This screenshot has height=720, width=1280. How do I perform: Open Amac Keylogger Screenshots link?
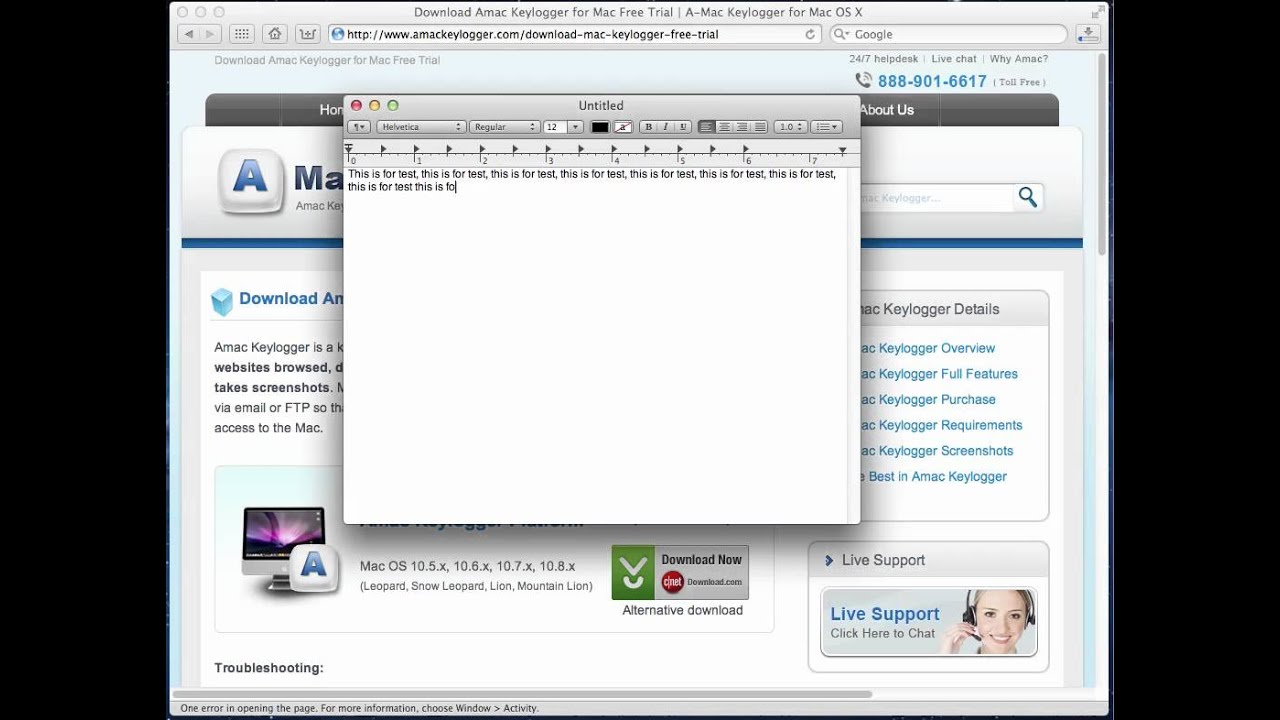coord(937,451)
